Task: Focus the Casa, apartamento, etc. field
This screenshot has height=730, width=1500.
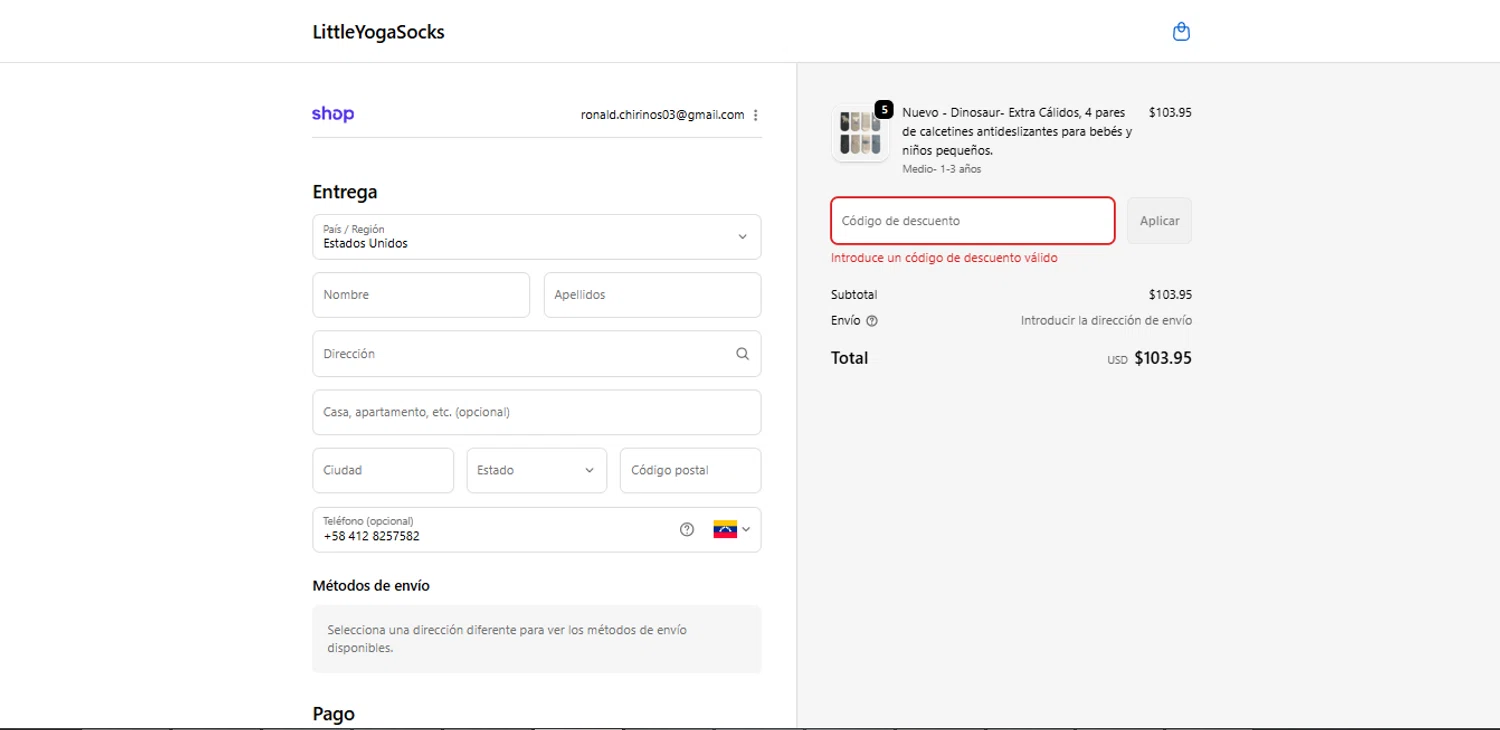Action: click(x=537, y=412)
